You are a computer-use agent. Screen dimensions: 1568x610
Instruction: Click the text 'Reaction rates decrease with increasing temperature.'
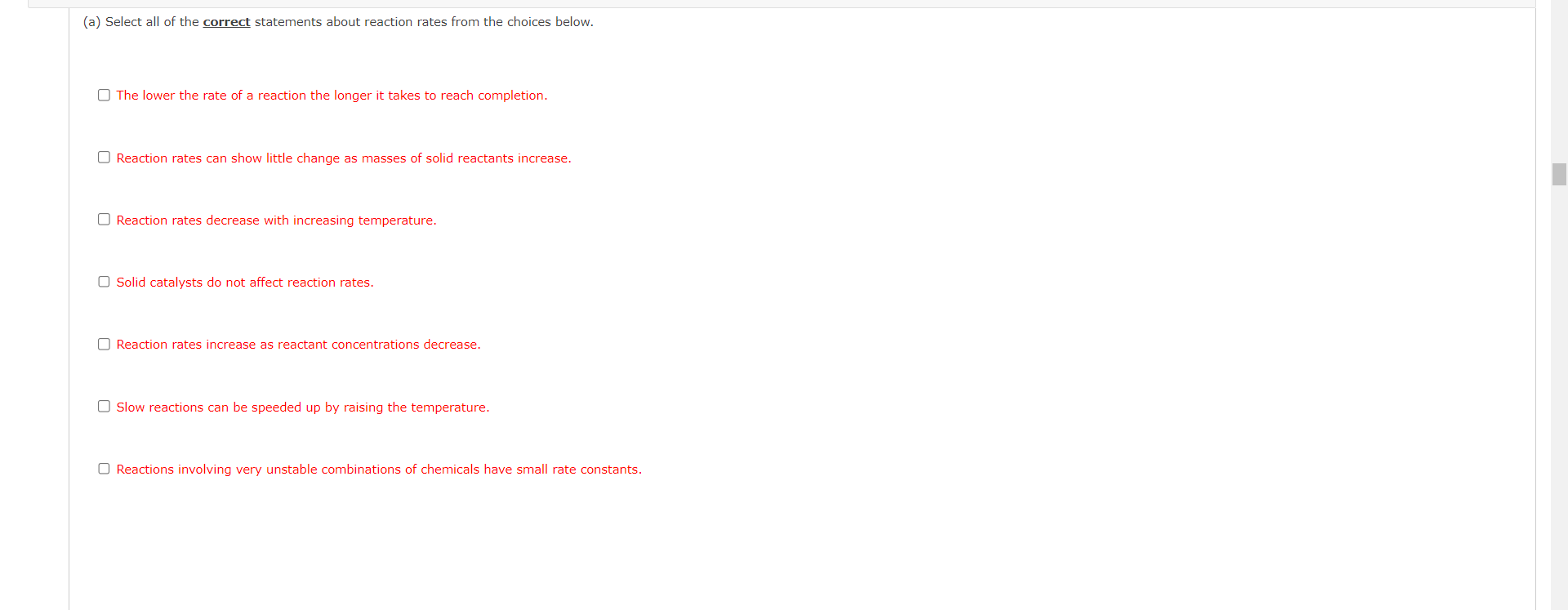coord(276,220)
